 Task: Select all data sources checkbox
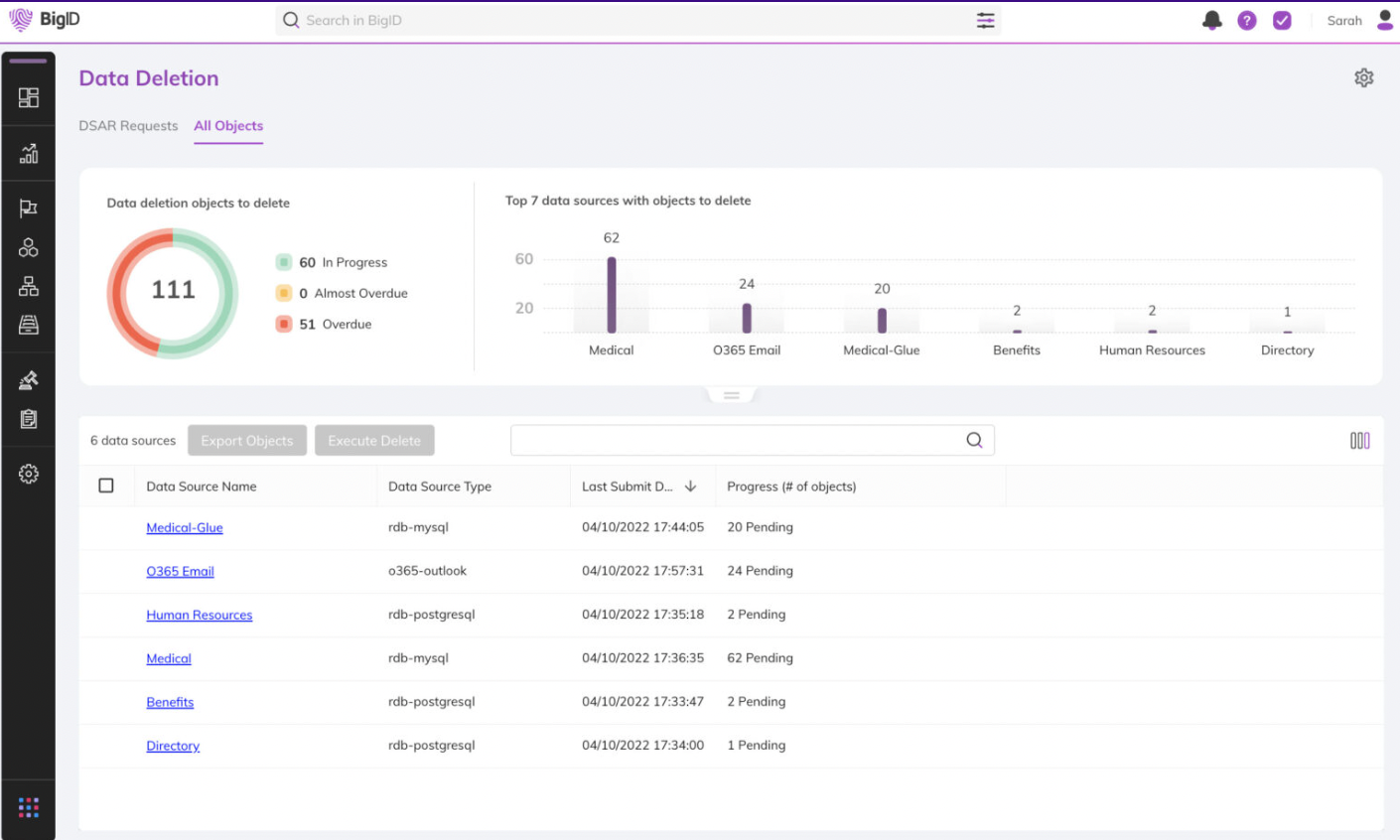106,486
